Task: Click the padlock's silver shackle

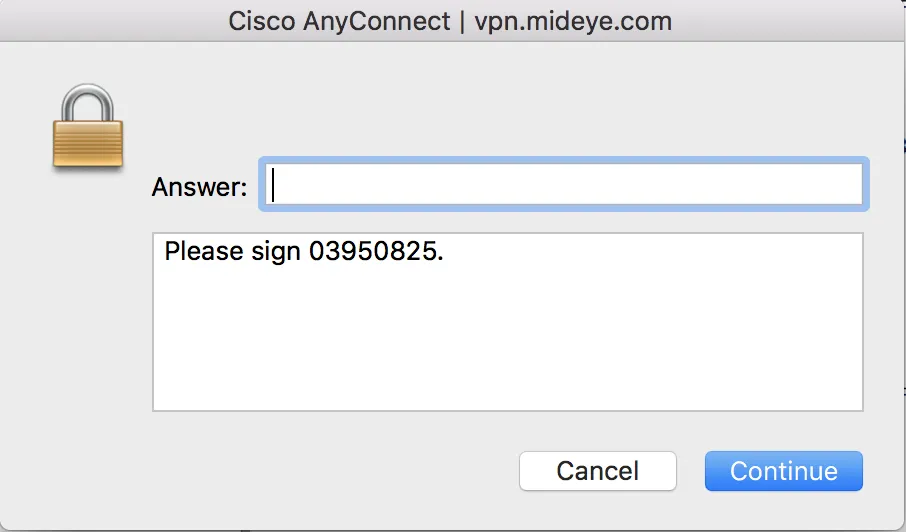Action: 87,100
